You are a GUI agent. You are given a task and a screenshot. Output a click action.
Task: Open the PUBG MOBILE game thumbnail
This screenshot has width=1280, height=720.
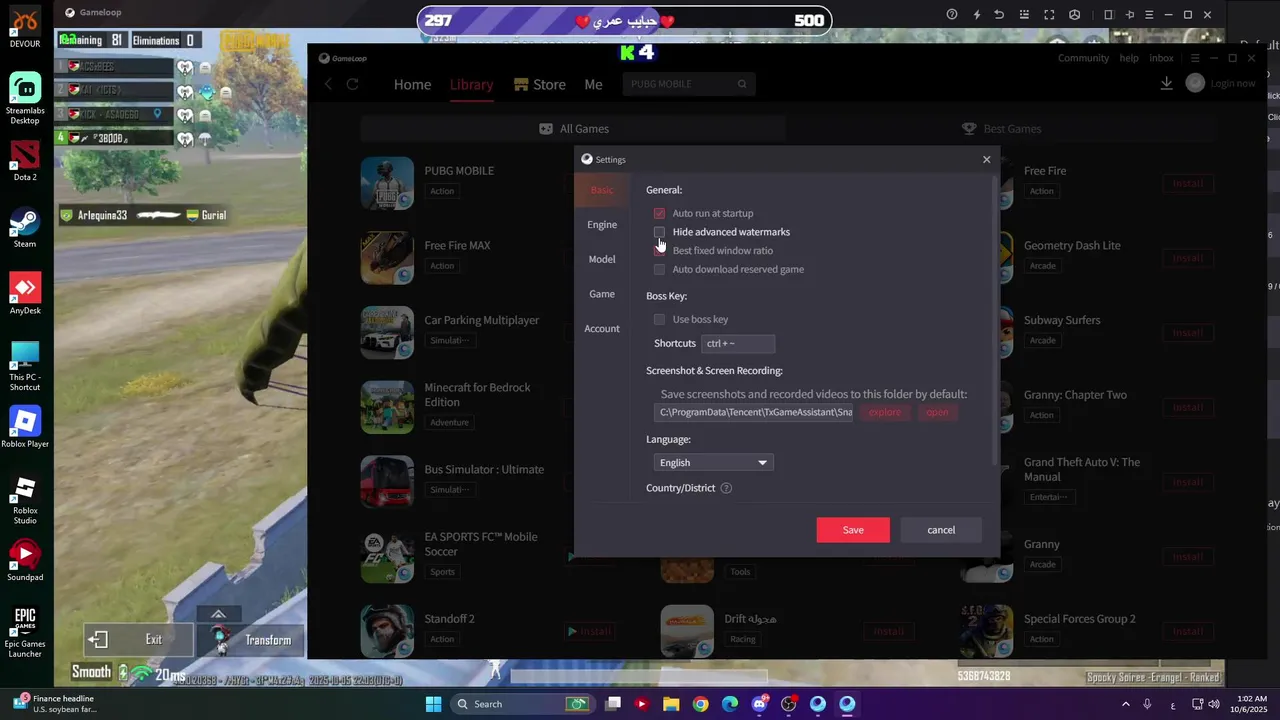387,183
